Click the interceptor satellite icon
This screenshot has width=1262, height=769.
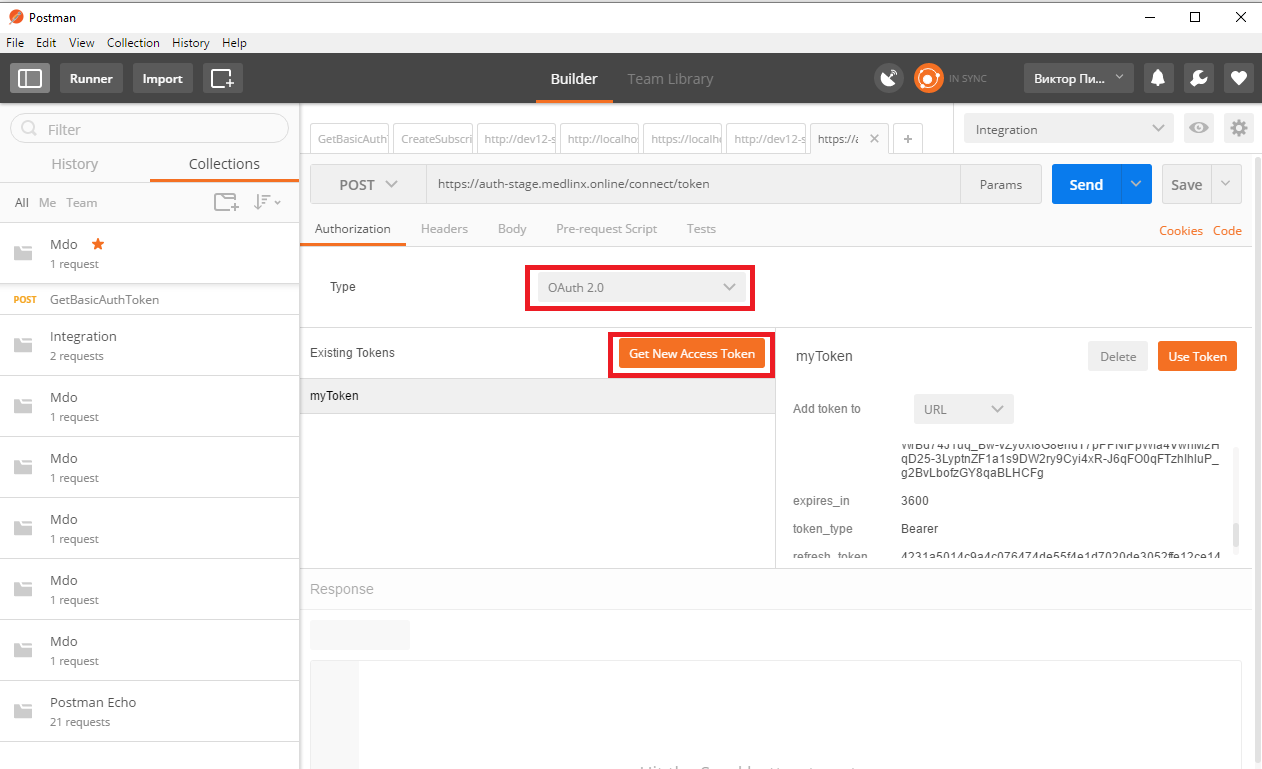point(888,78)
